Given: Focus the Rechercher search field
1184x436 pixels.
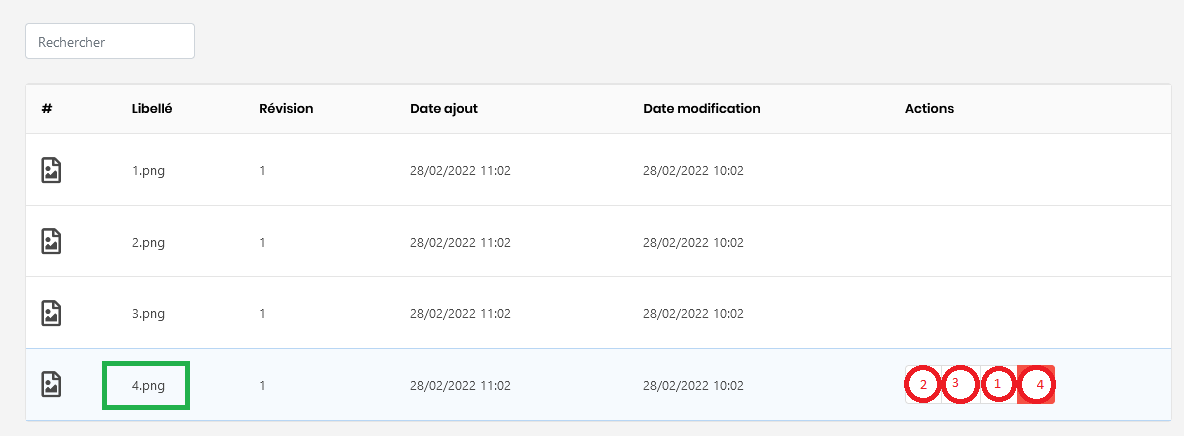Looking at the screenshot, I should [110, 42].
